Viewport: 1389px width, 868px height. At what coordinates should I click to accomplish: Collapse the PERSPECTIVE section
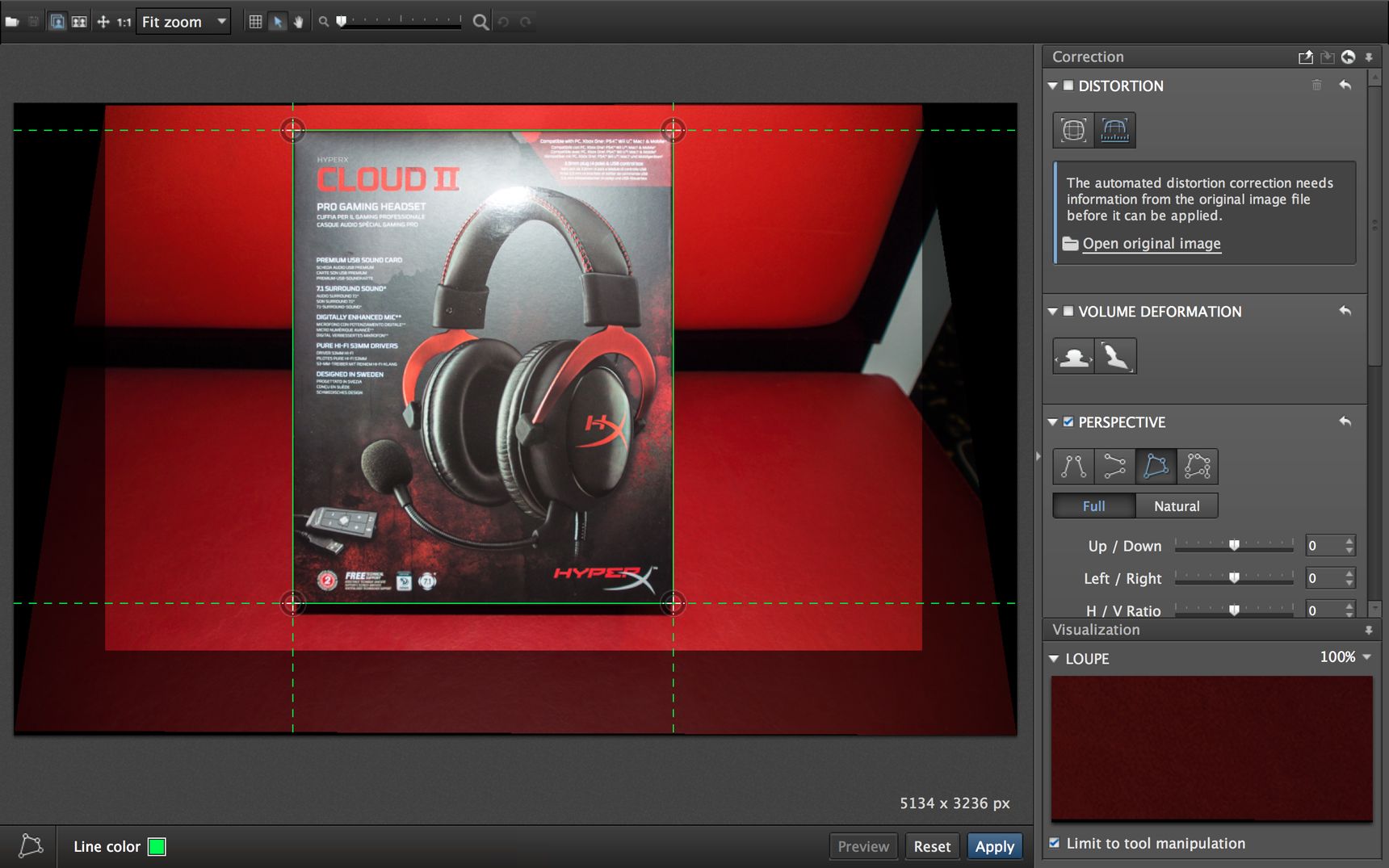click(1052, 422)
